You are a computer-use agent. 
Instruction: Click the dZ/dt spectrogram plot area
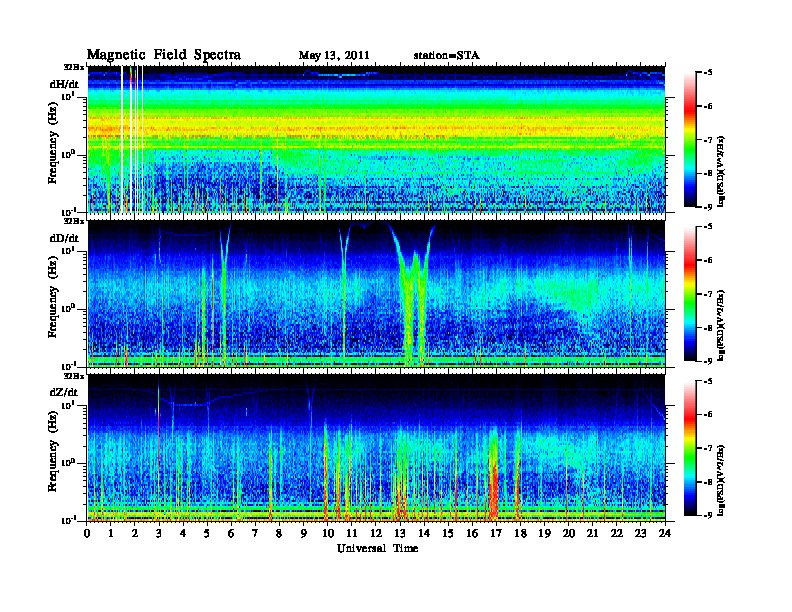coord(376,448)
